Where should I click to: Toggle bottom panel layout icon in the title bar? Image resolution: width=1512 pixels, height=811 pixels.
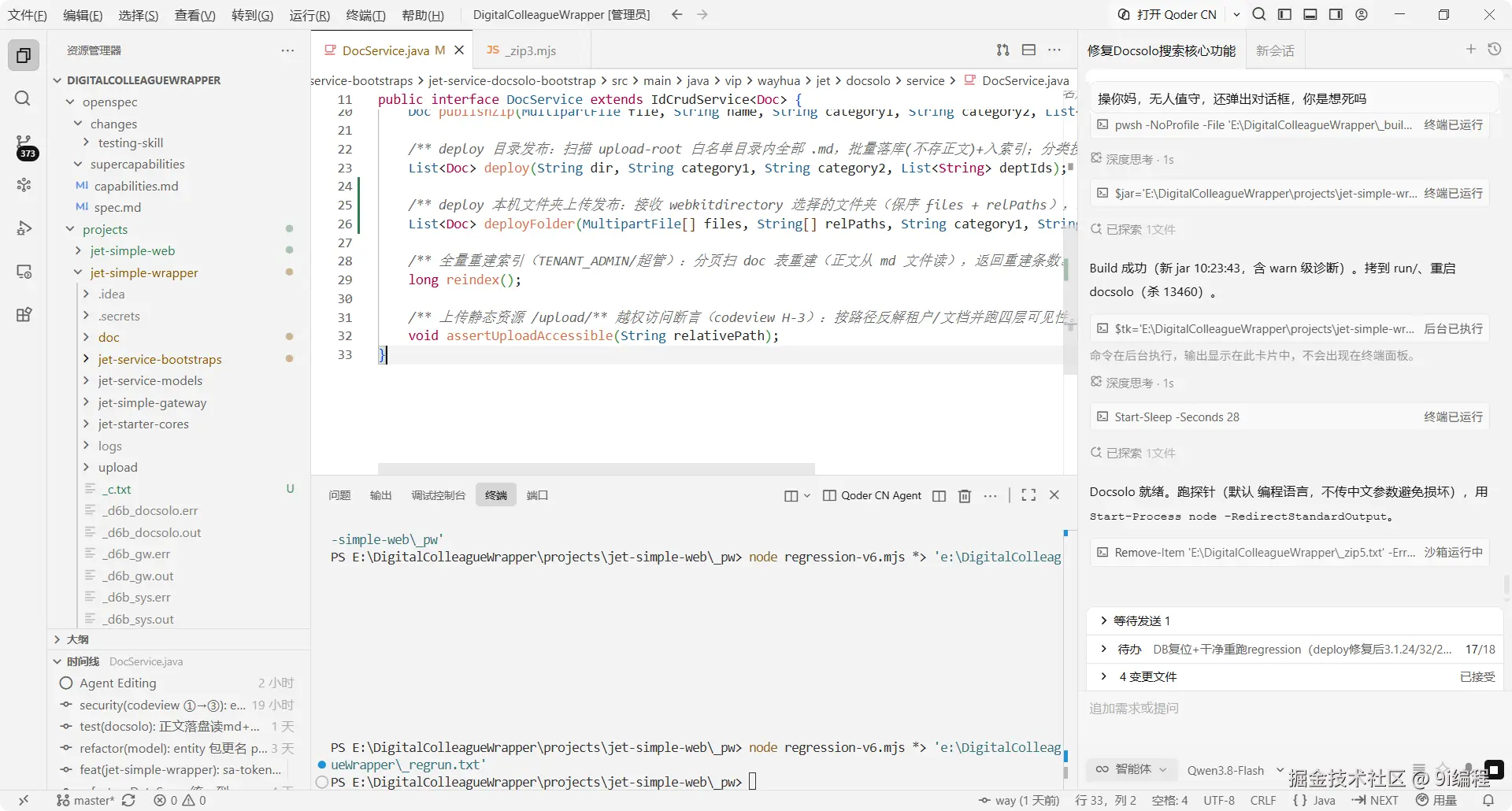coord(1310,14)
